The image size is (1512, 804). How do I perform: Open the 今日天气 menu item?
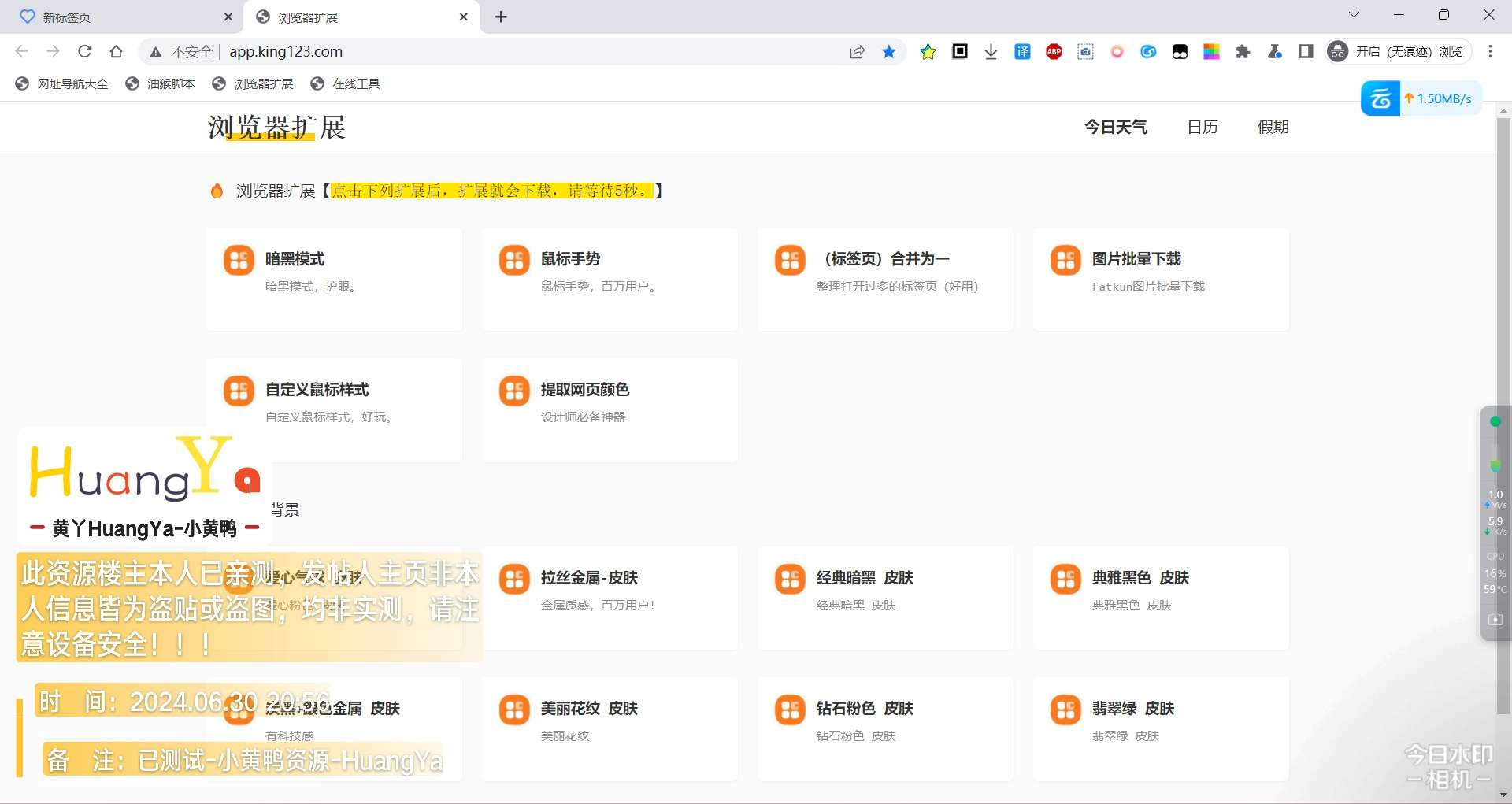1115,127
